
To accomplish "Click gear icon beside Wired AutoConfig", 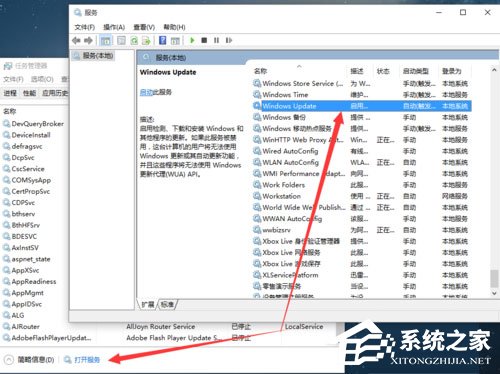I will pos(257,151).
